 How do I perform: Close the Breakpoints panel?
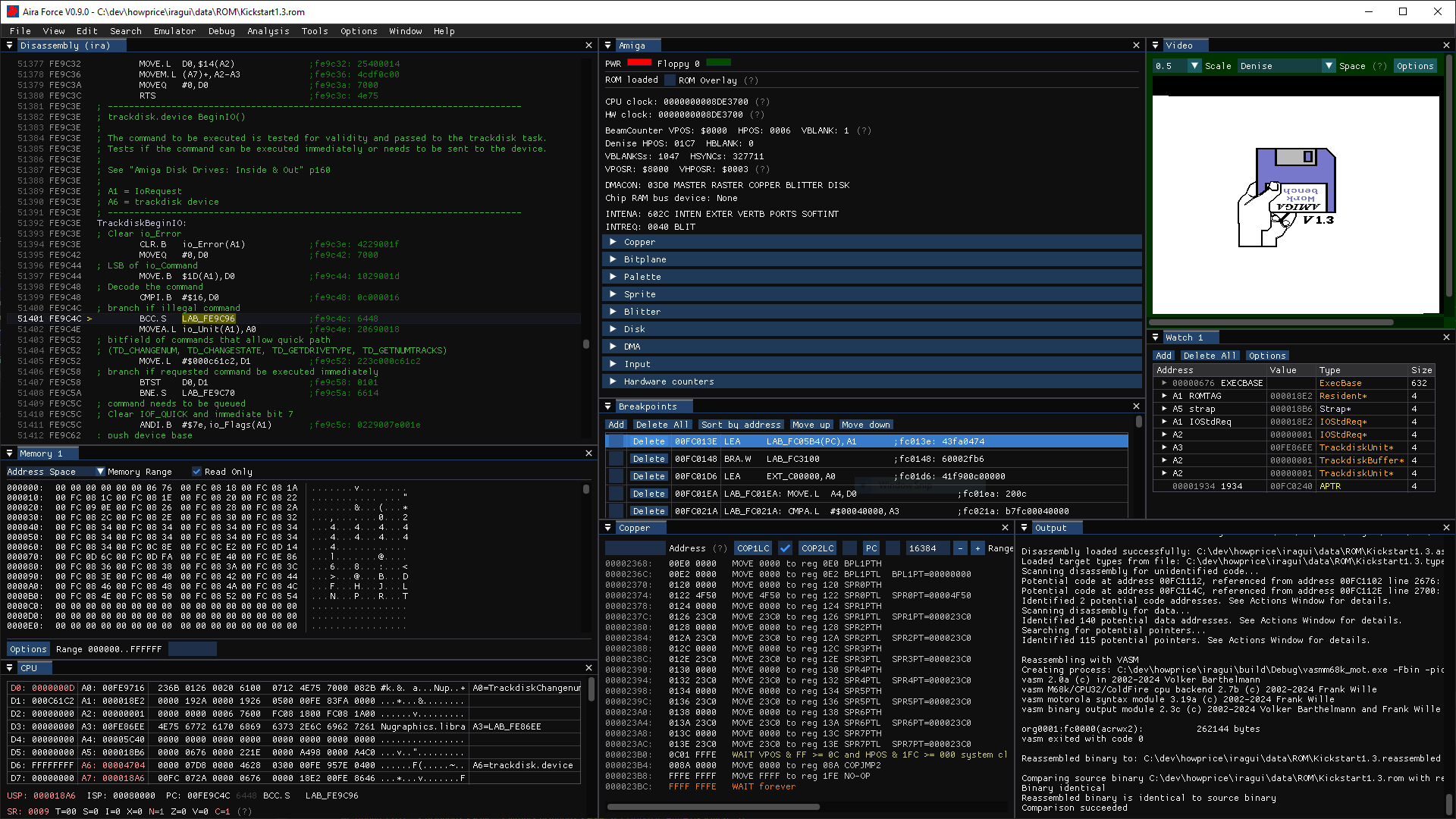(1136, 406)
